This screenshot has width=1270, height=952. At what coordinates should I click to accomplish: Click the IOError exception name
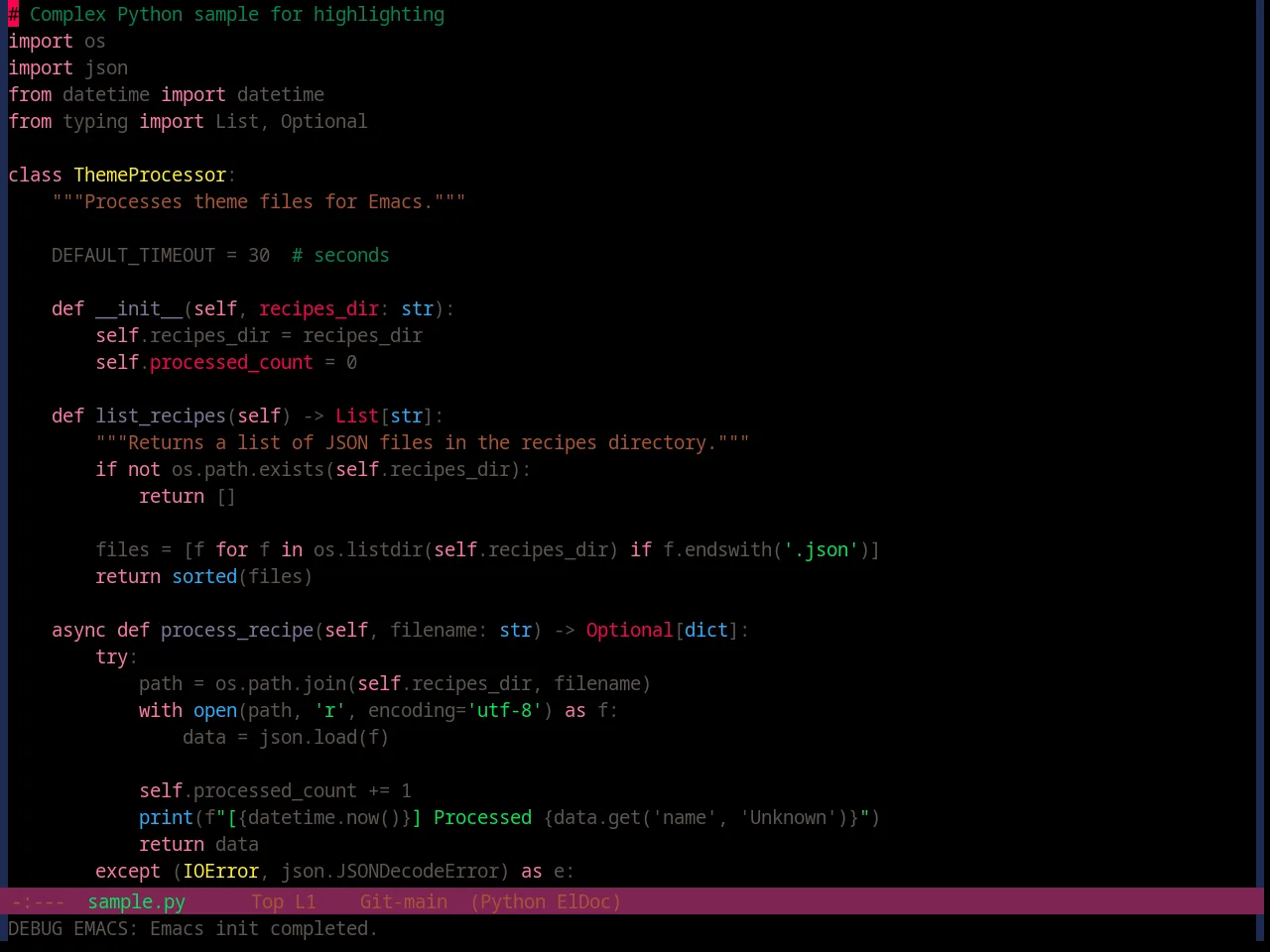tap(220, 871)
